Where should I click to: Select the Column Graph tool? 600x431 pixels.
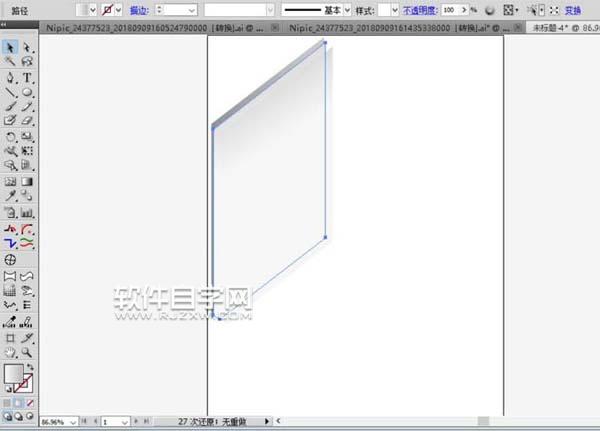27,212
